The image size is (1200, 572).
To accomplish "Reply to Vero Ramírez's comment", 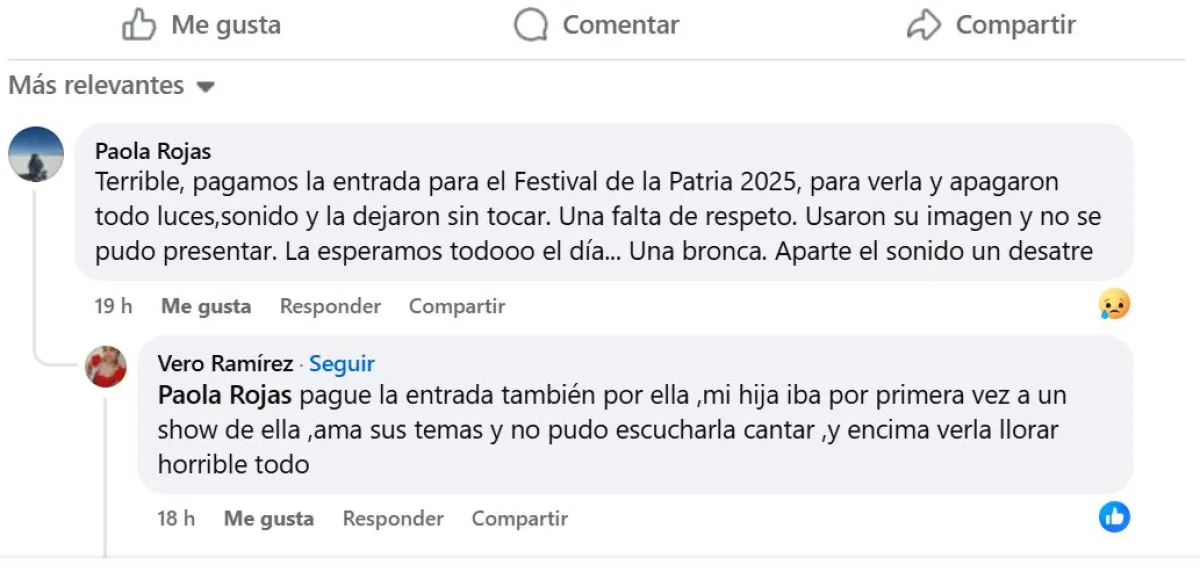I will [x=393, y=518].
